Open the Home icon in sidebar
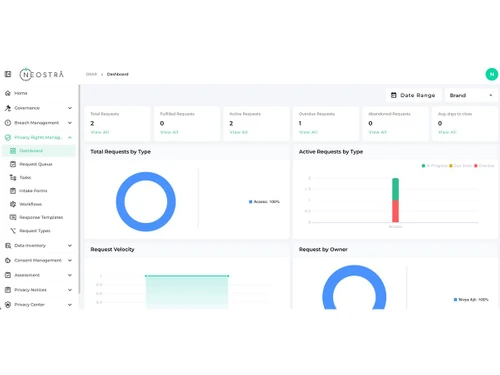The width and height of the screenshot is (500, 375). [8, 93]
